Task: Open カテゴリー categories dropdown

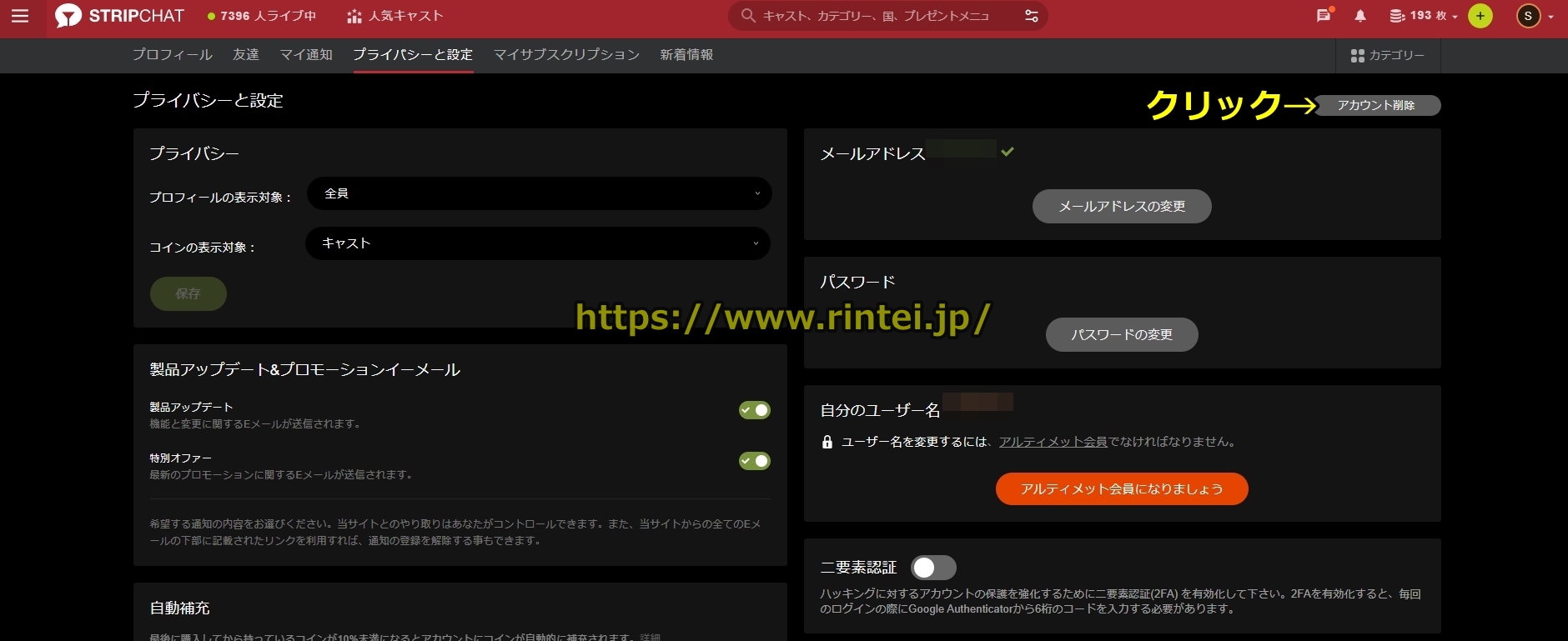Action: point(1387,55)
